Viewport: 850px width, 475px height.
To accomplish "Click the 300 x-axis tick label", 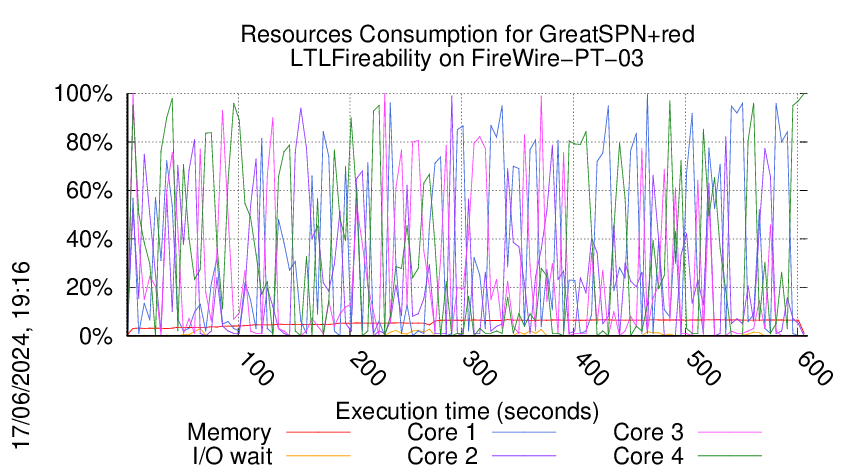I will 479,370.
